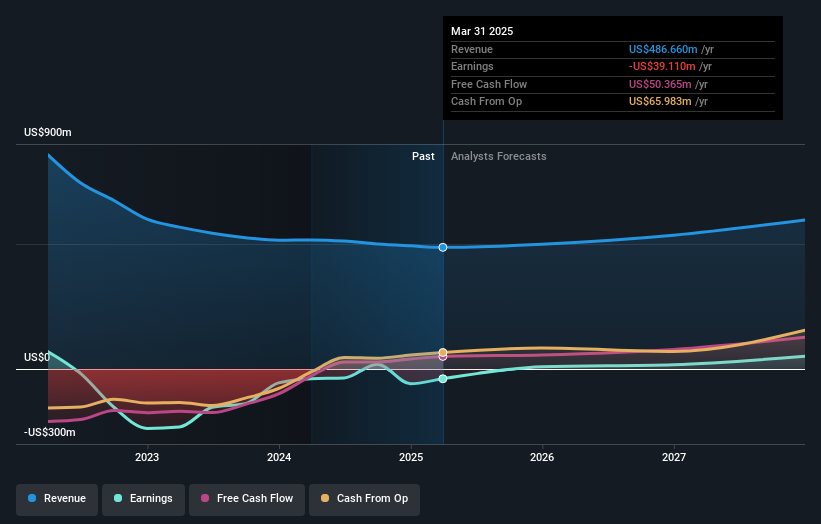
Task: Click the 2023 x-axis label
Action: click(x=147, y=457)
